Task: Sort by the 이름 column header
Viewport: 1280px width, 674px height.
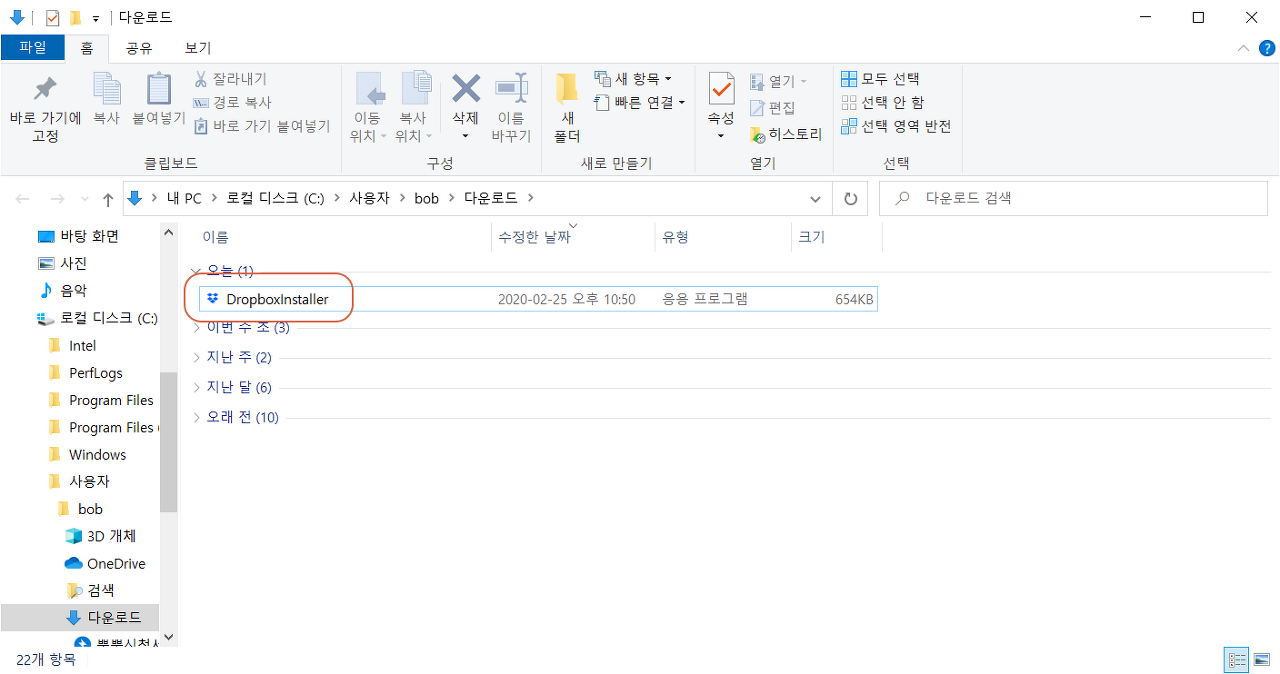Action: coord(215,237)
